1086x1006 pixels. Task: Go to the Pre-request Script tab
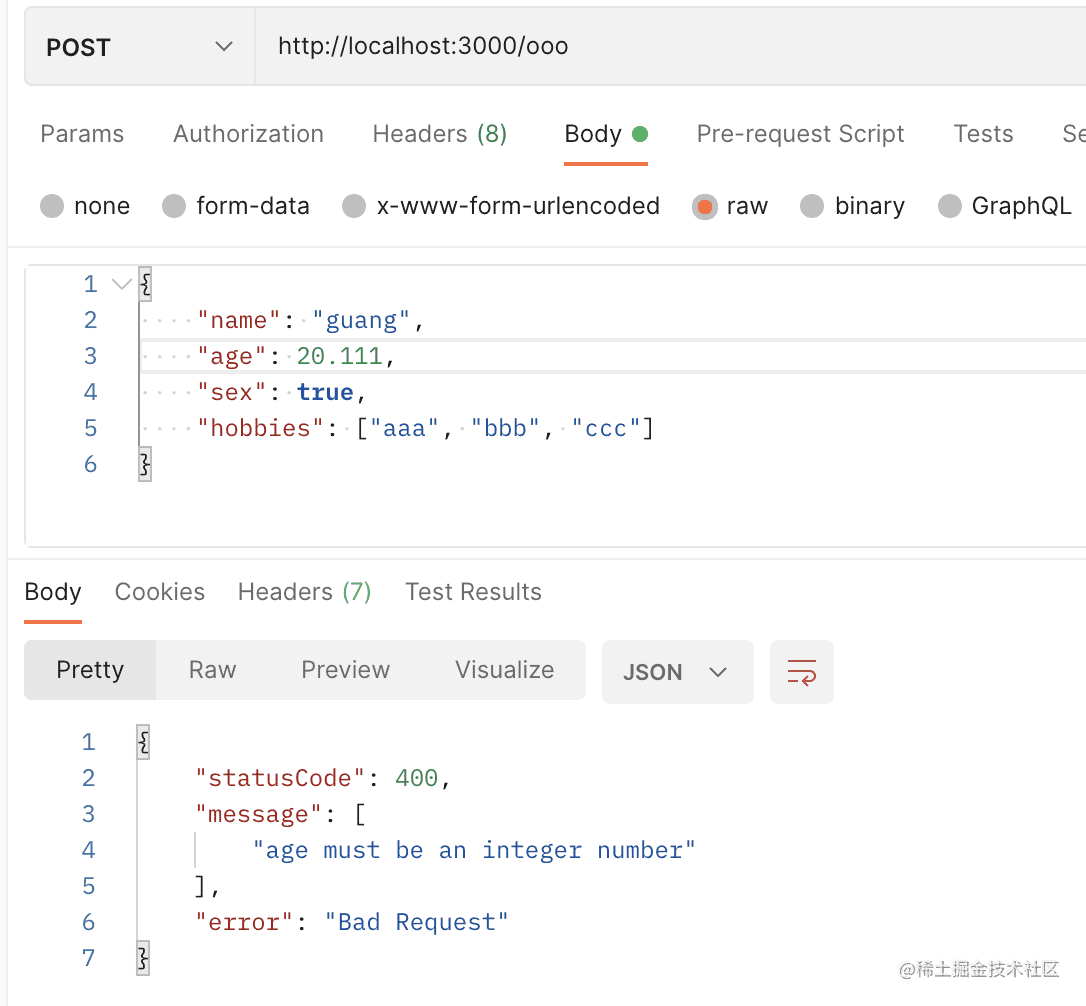click(800, 134)
